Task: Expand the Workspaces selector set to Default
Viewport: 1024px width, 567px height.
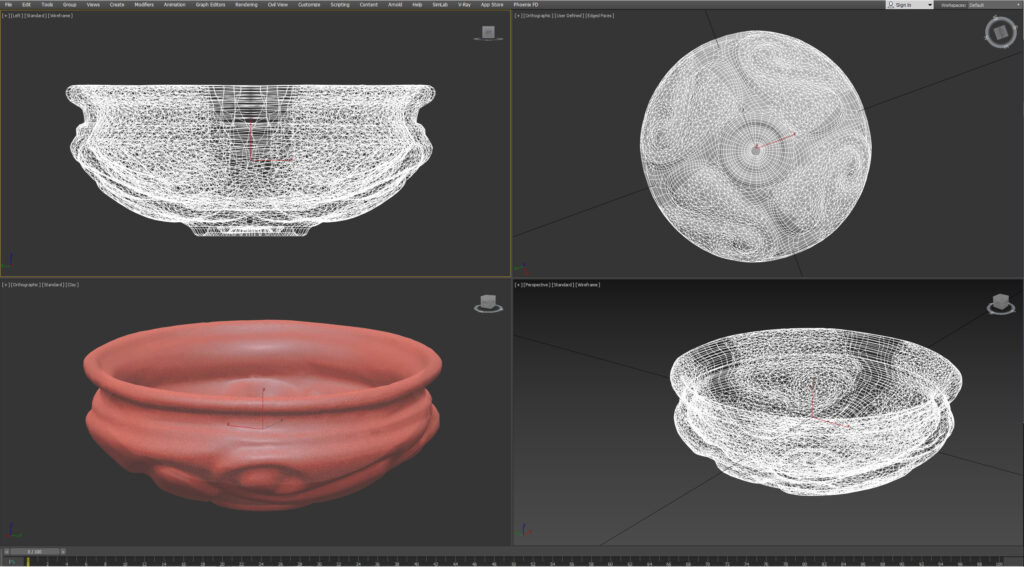Action: point(992,5)
